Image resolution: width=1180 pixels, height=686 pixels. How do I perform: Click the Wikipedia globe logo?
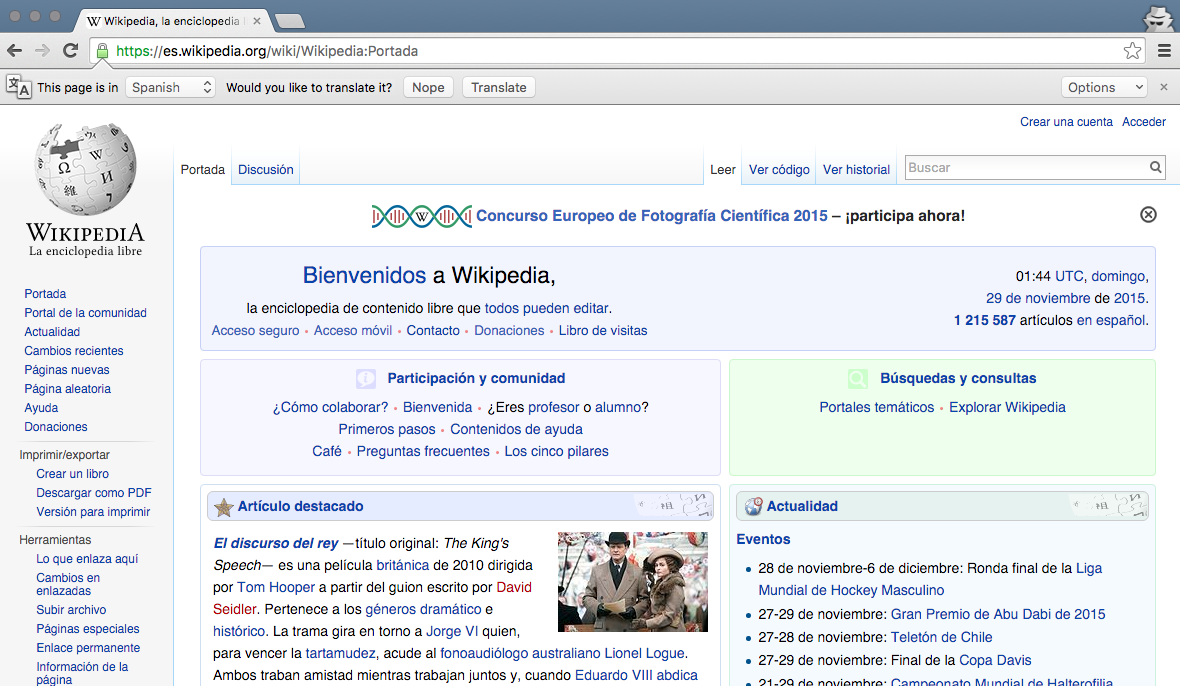tap(86, 169)
